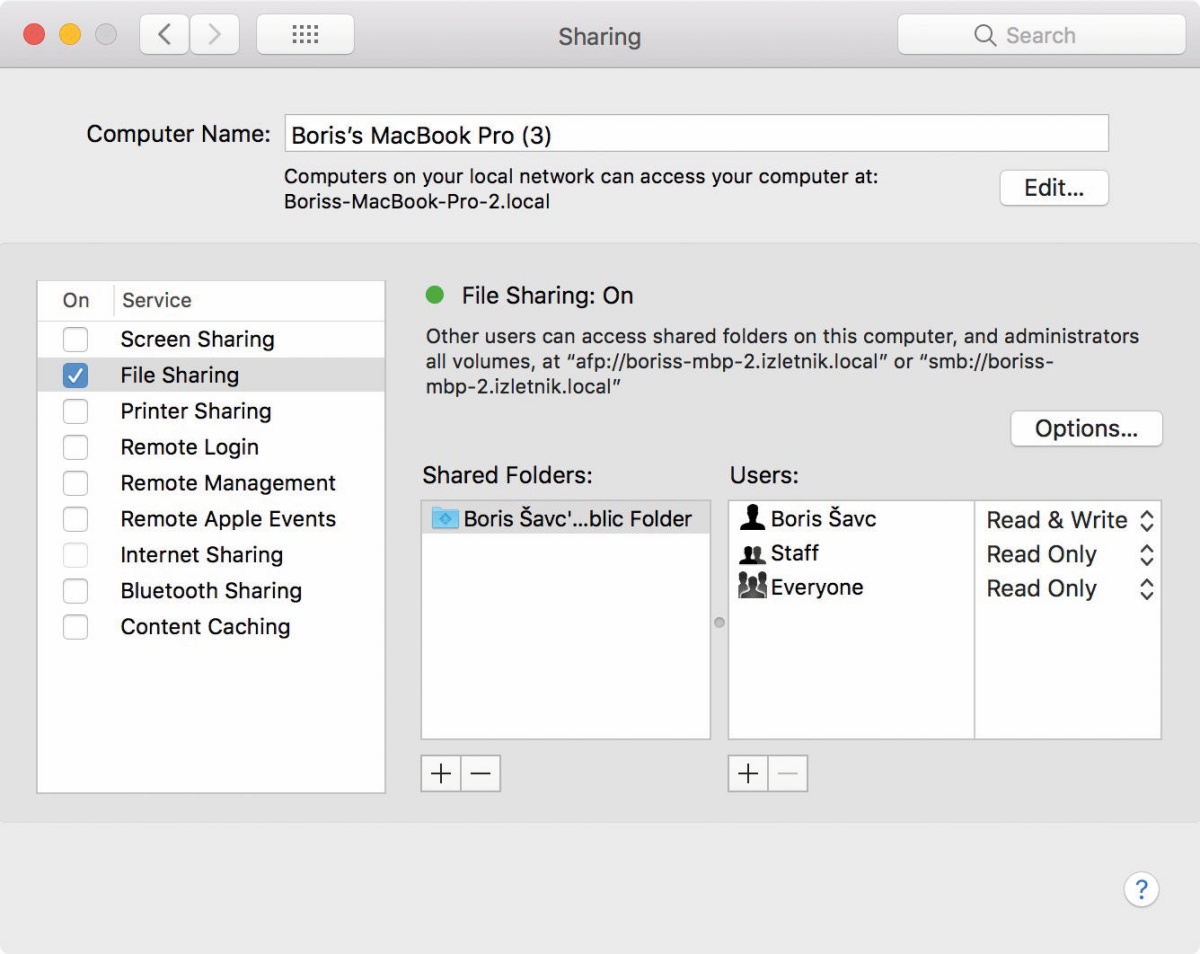
Task: Open the Options... button
Action: point(1086,428)
